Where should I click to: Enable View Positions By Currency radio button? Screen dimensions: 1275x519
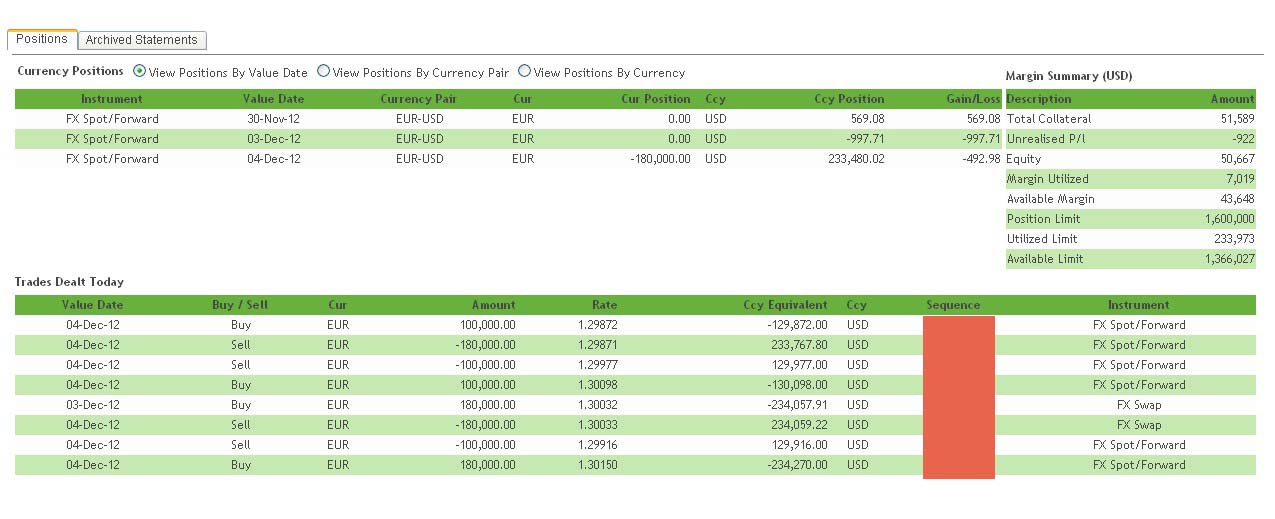[x=524, y=72]
